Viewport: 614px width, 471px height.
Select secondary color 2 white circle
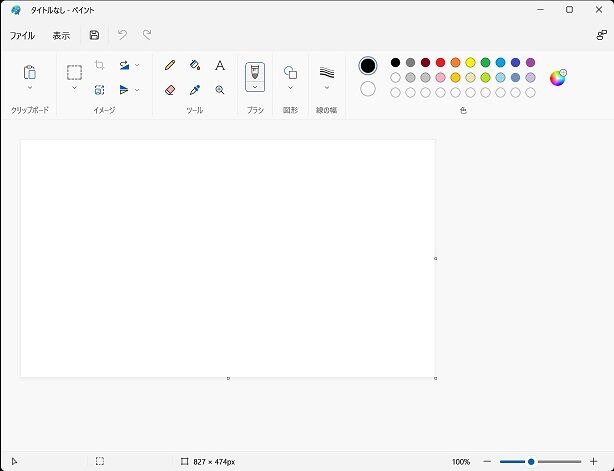[x=368, y=89]
